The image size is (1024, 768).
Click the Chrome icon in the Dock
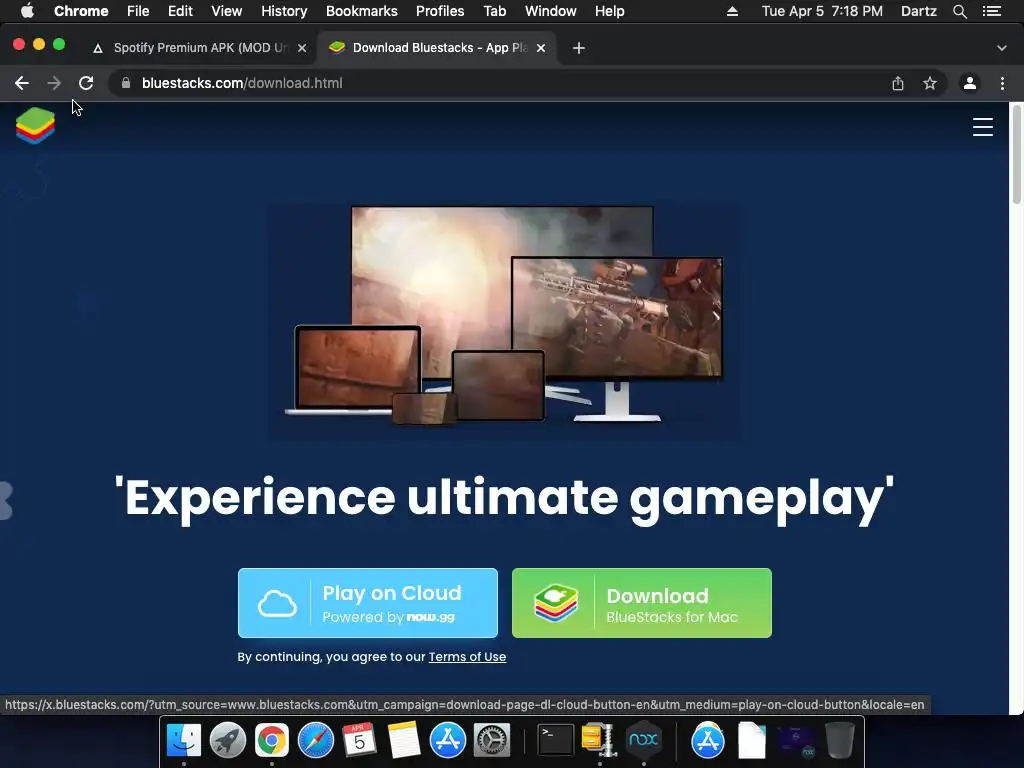pyautogui.click(x=272, y=739)
